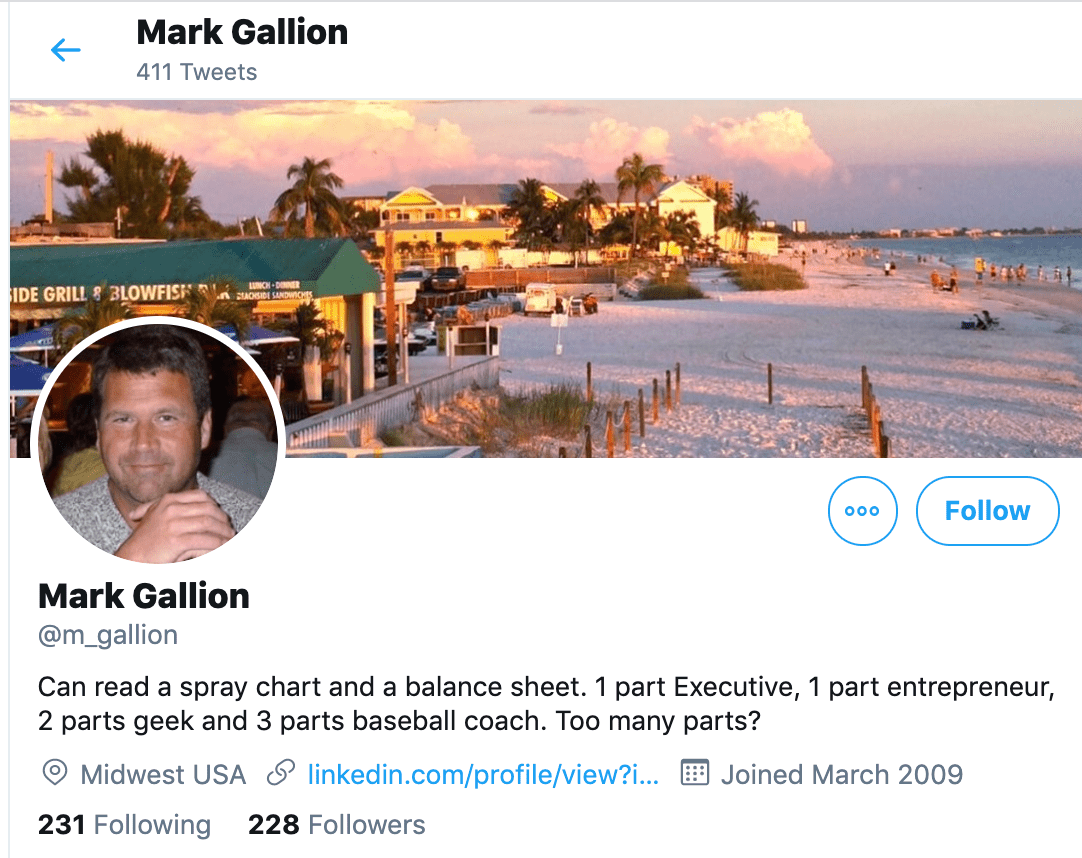The image size is (1082, 858).
Task: Click the Joined March 2009 text
Action: (x=841, y=774)
